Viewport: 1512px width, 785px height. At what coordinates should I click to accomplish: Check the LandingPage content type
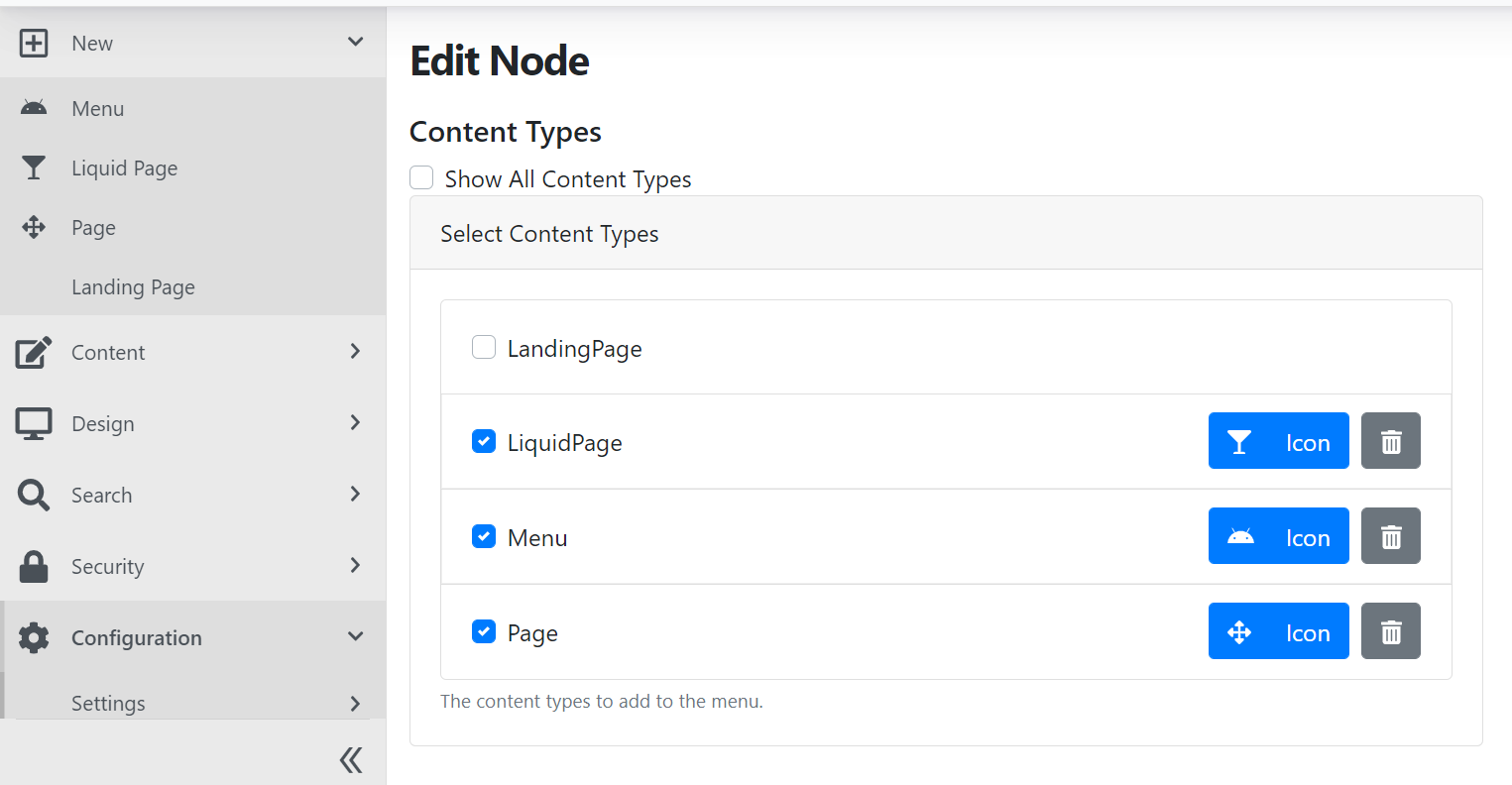click(483, 347)
